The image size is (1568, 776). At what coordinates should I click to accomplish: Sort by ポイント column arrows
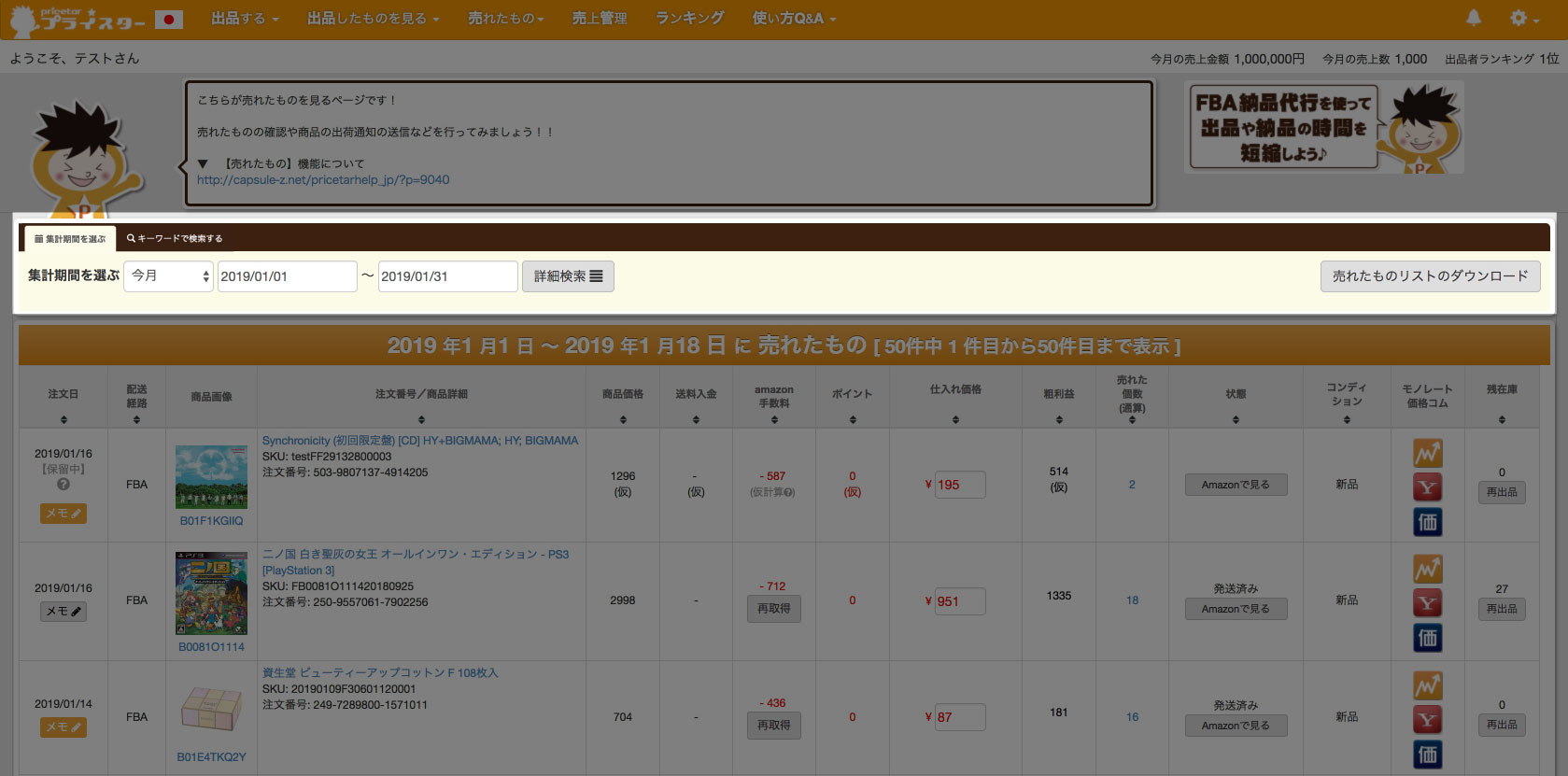coord(853,420)
